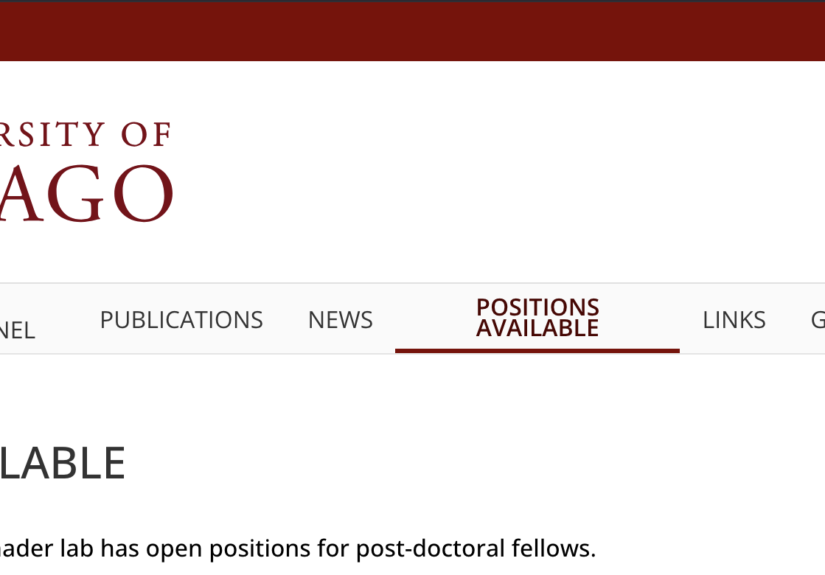Click the word "OF" in the wordmark
This screenshot has height=575, width=825.
[x=146, y=134]
